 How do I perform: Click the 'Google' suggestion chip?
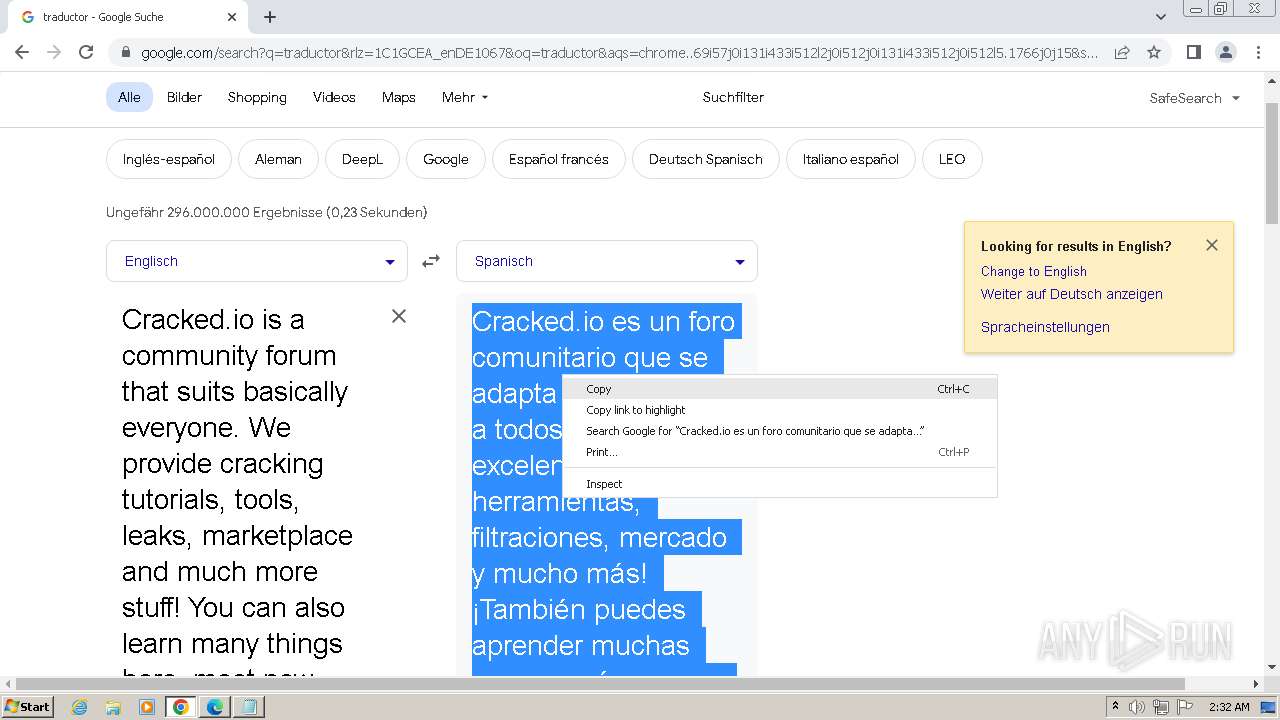pyautogui.click(x=446, y=159)
